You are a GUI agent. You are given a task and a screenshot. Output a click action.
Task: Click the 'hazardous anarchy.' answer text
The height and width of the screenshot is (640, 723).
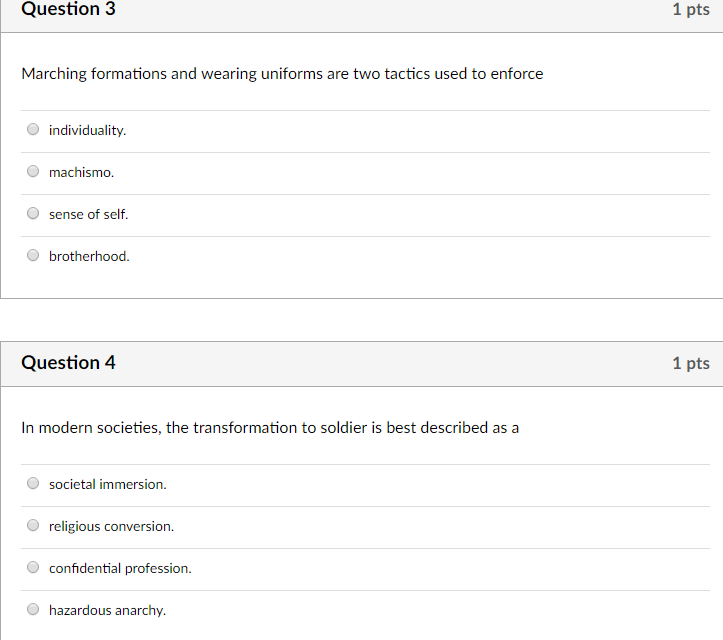point(107,610)
